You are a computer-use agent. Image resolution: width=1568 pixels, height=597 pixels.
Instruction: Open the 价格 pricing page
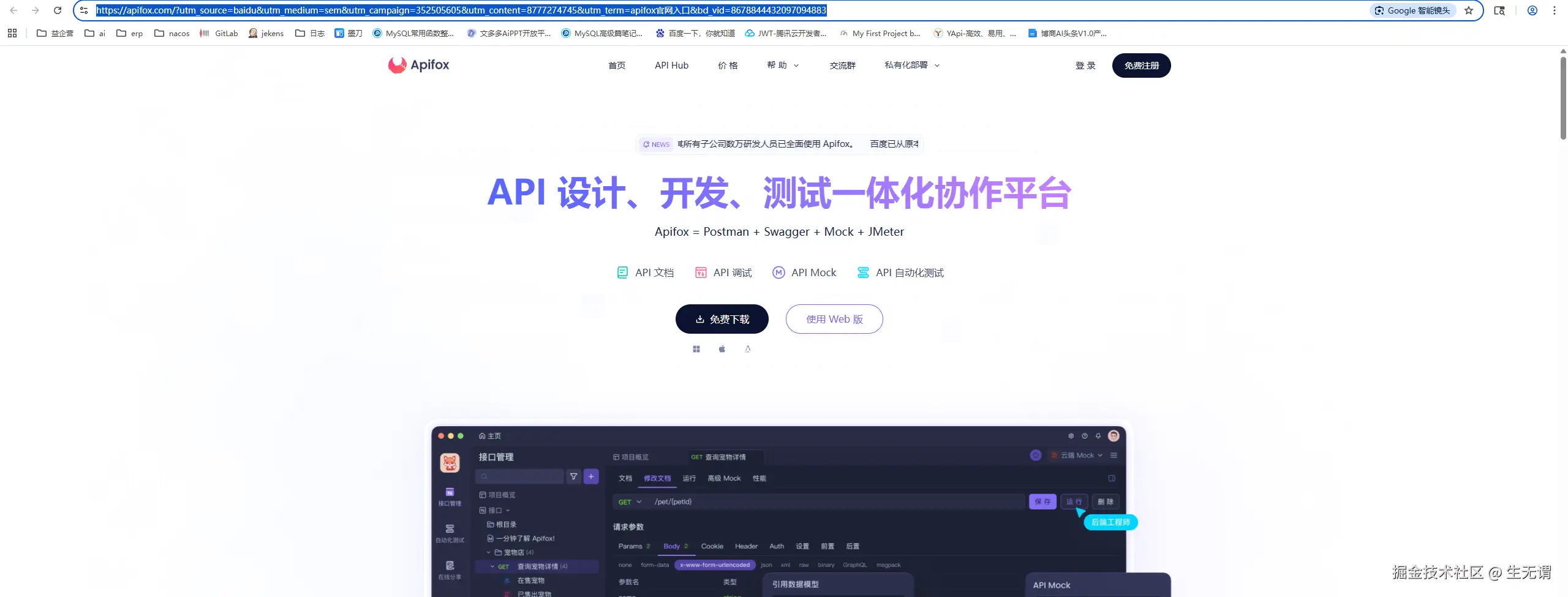pos(728,66)
